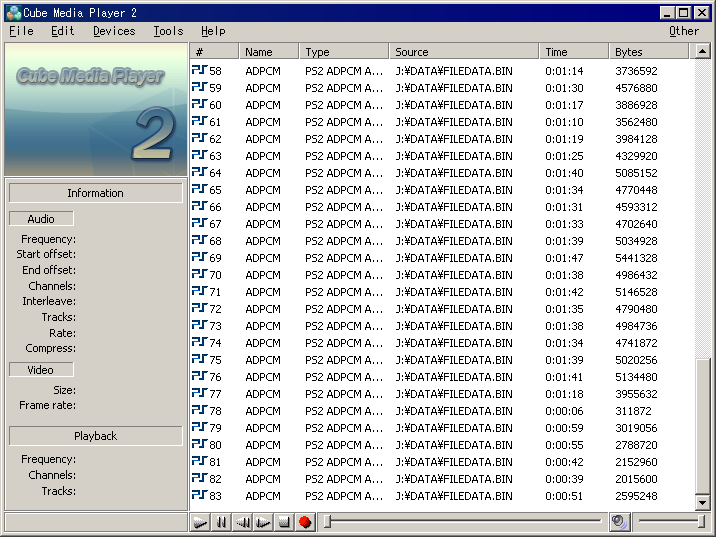Select track 72 audio icon
The height and width of the screenshot is (537, 716).
[x=200, y=308]
